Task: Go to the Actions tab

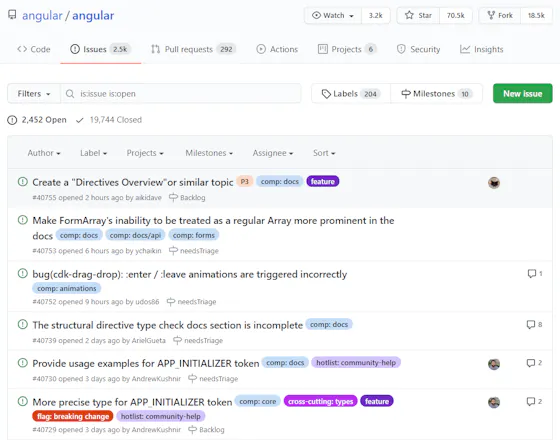Action: [x=277, y=49]
